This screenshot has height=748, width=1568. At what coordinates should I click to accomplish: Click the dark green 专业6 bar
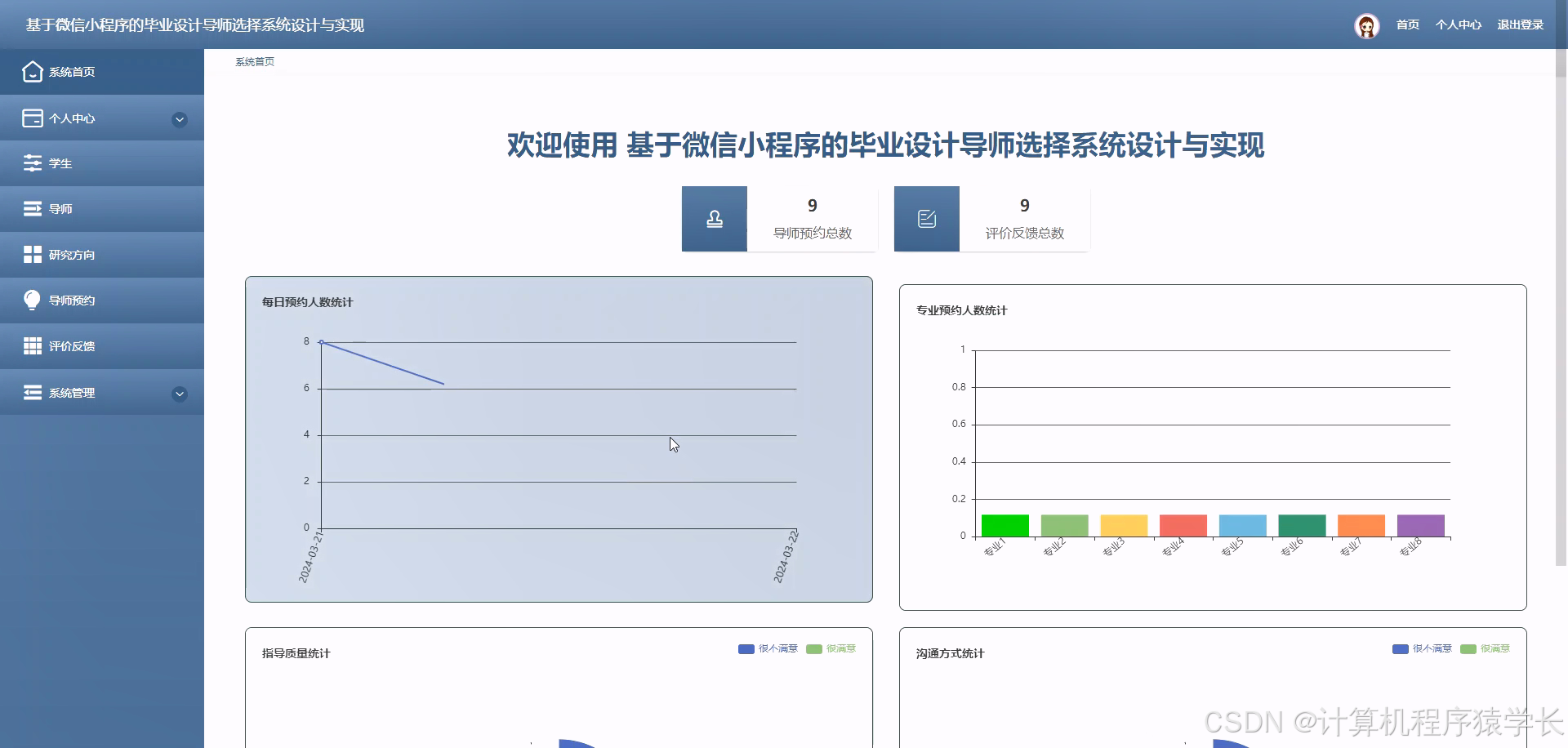pyautogui.click(x=1302, y=525)
